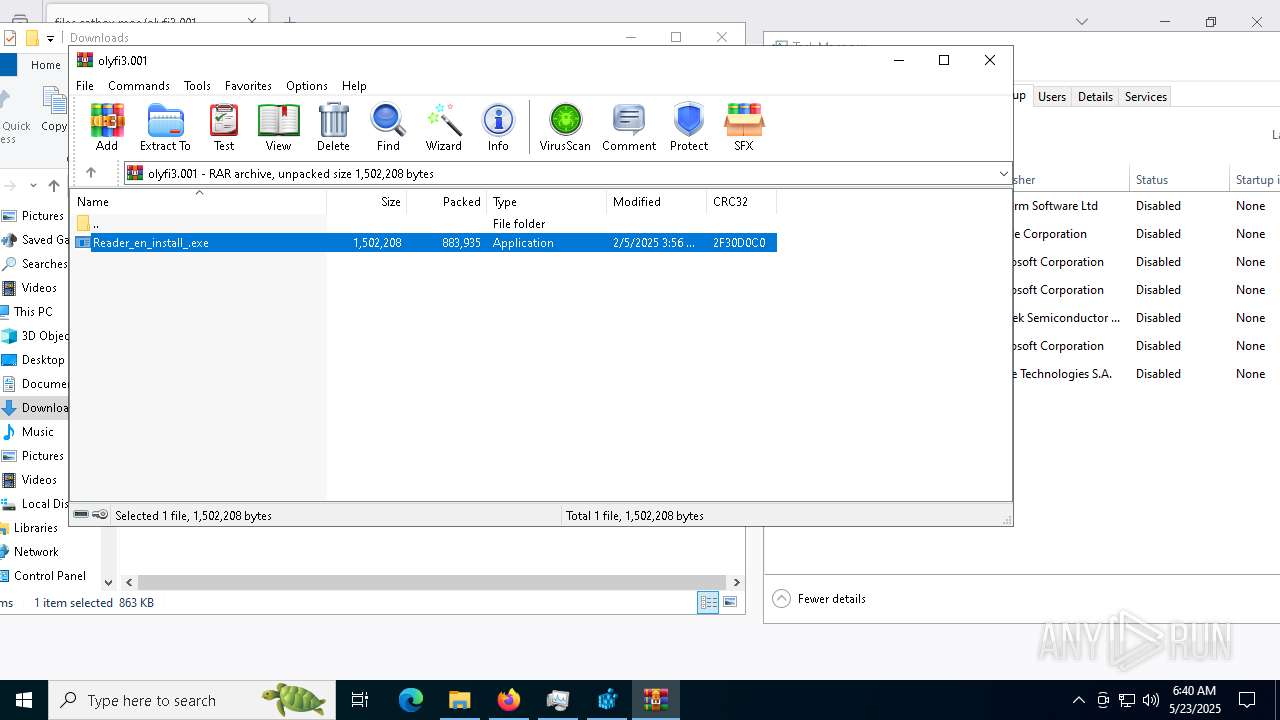Open the Tools menu
Image resolution: width=1280 pixels, height=720 pixels.
point(197,86)
